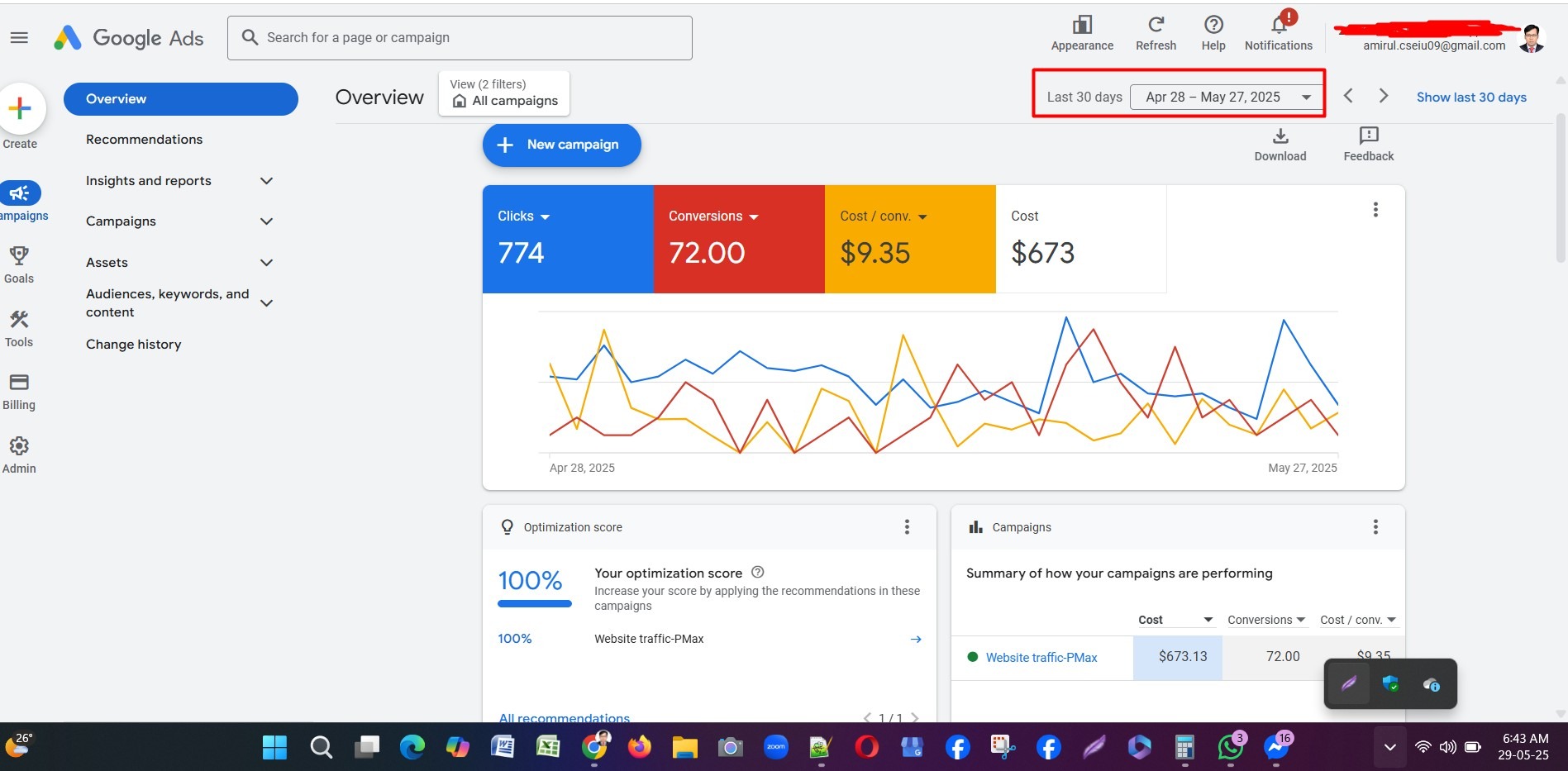Open Optimization score card options menu

click(x=907, y=527)
